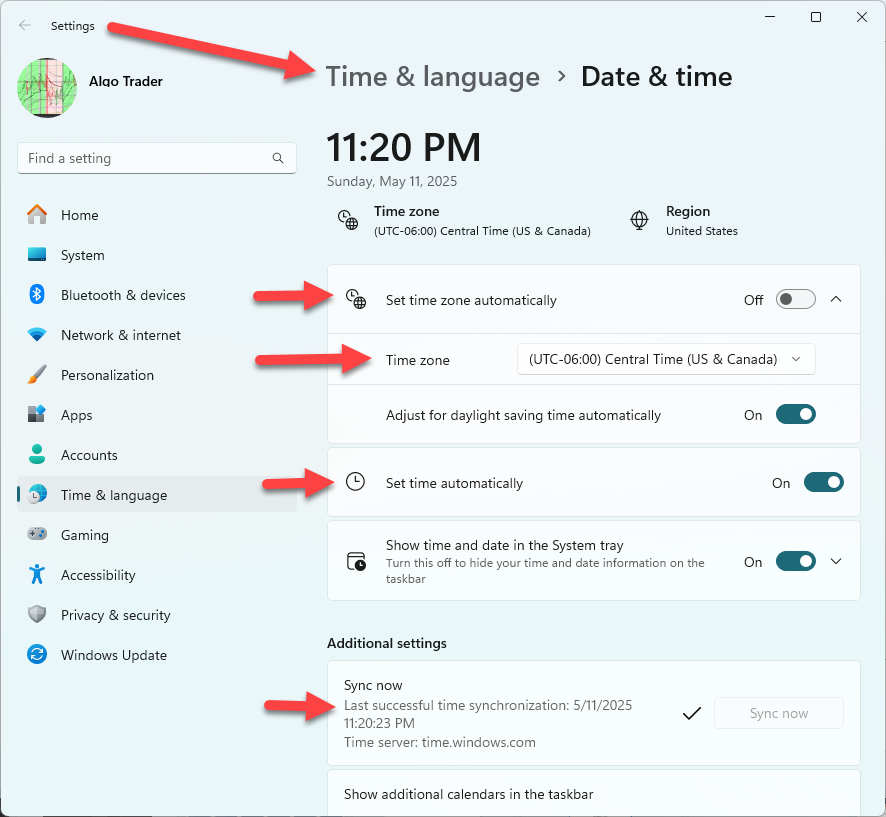Click the sync success checkmark icon

click(691, 714)
